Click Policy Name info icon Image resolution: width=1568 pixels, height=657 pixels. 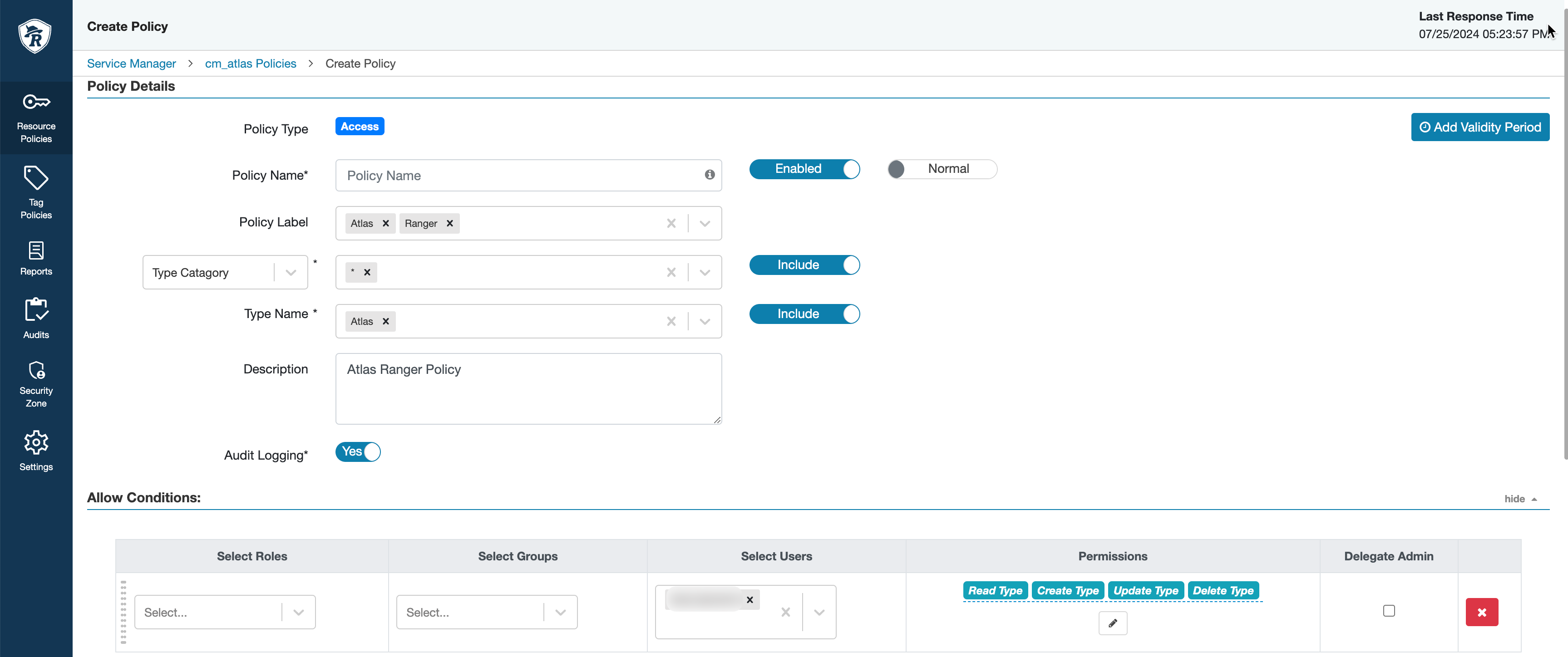pos(709,175)
